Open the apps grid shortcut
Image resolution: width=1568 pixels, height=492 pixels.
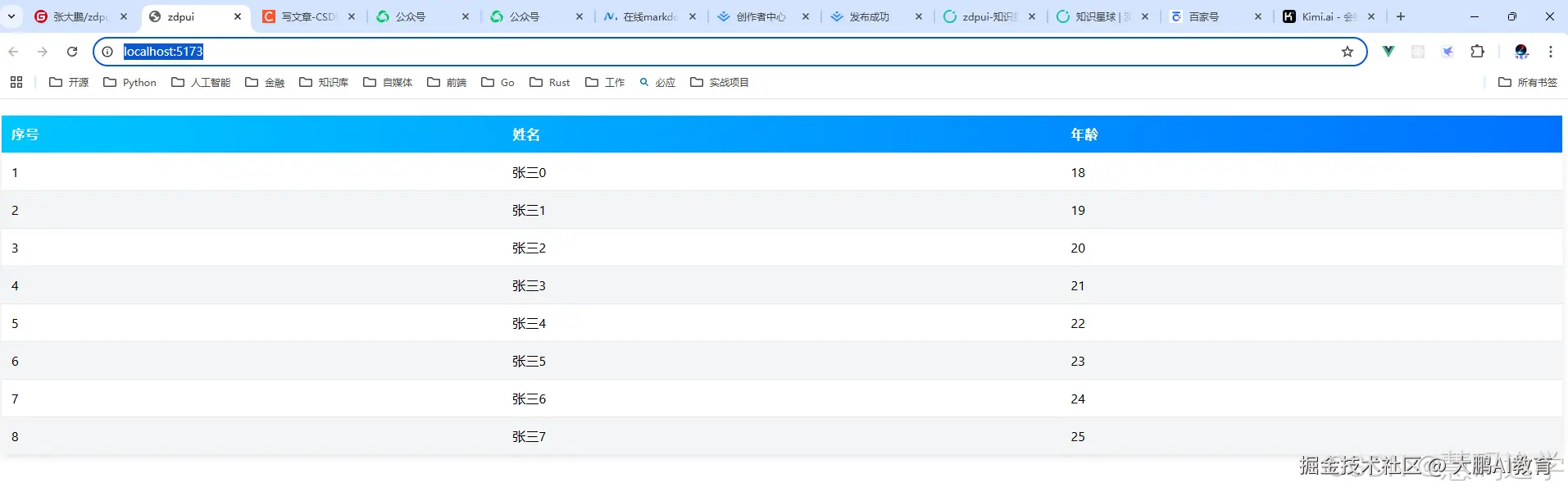pos(16,82)
